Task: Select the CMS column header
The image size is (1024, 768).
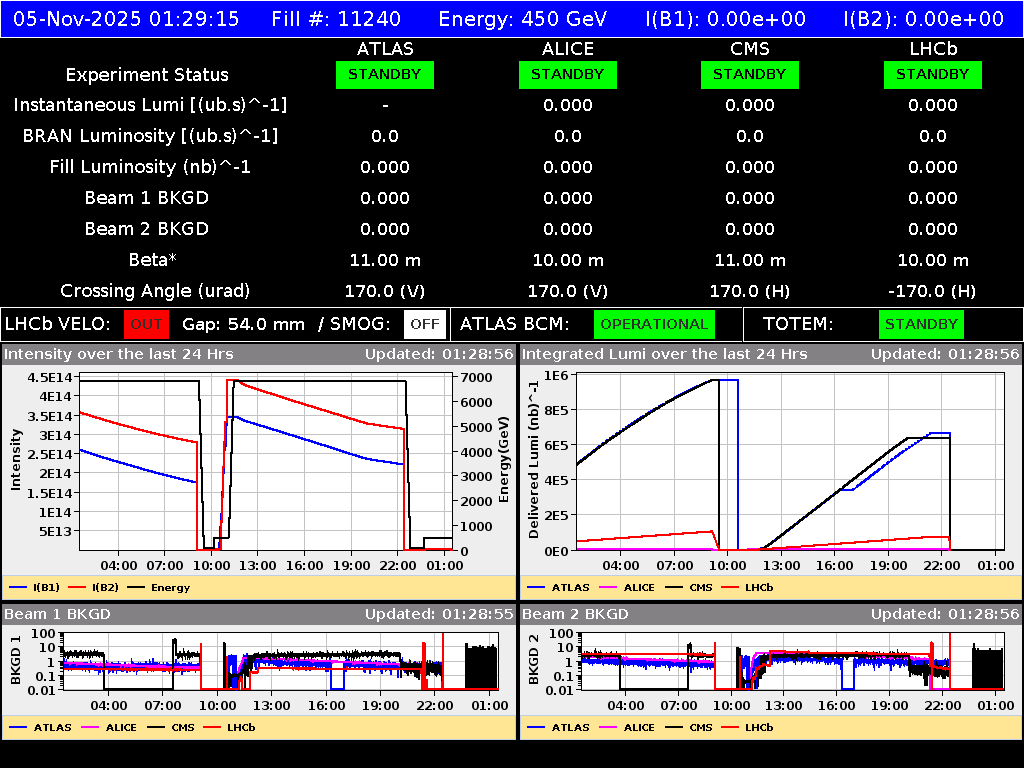Action: pyautogui.click(x=751, y=48)
